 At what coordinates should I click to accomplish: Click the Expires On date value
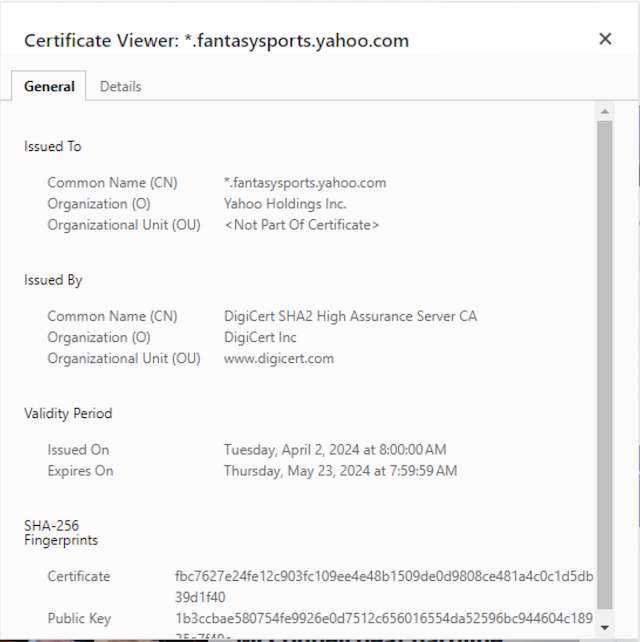pos(340,471)
